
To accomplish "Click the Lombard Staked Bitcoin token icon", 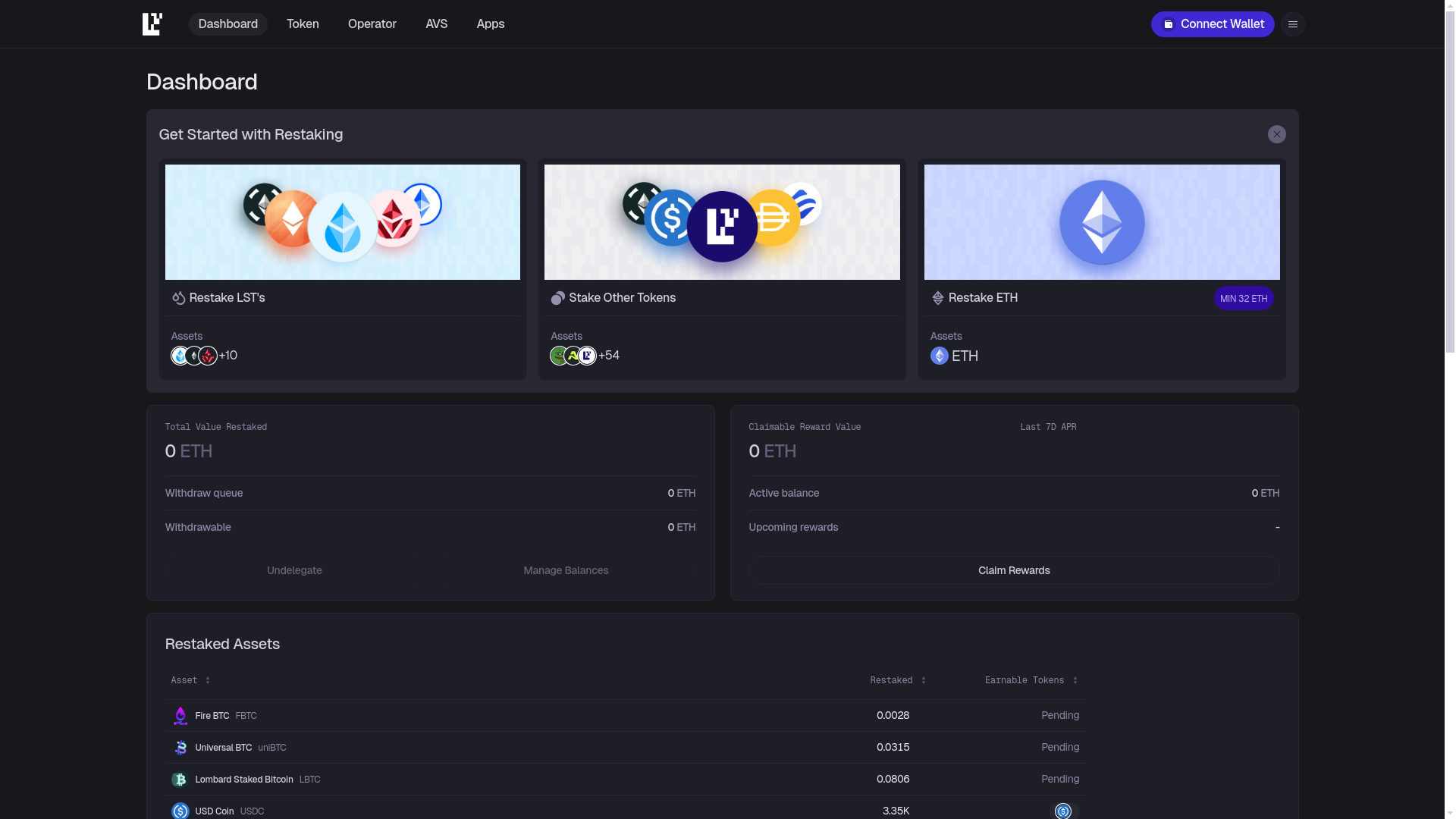I will click(180, 780).
